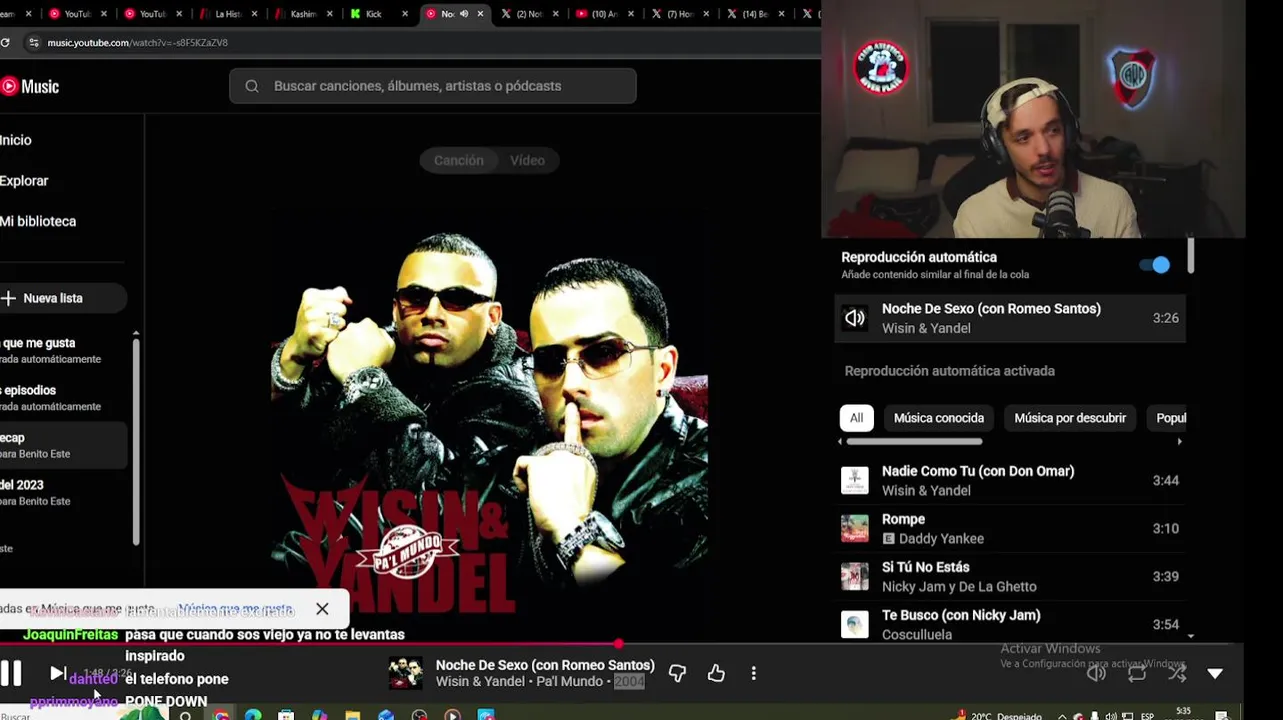Switch to the La Hist browser tab
The width and height of the screenshot is (1283, 720).
229,14
